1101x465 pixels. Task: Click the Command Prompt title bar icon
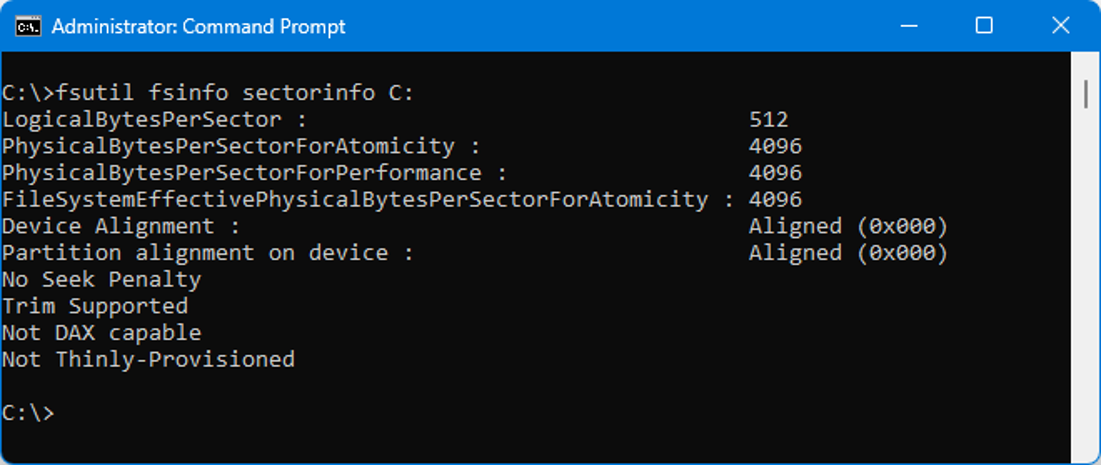(28, 26)
